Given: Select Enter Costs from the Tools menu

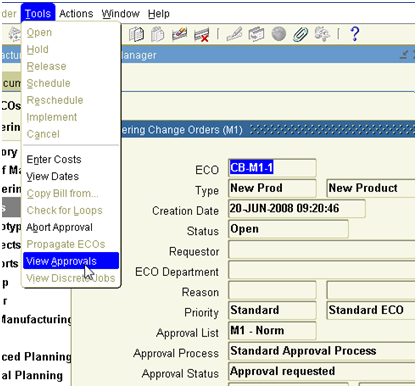Looking at the screenshot, I should pyautogui.click(x=71, y=159).
